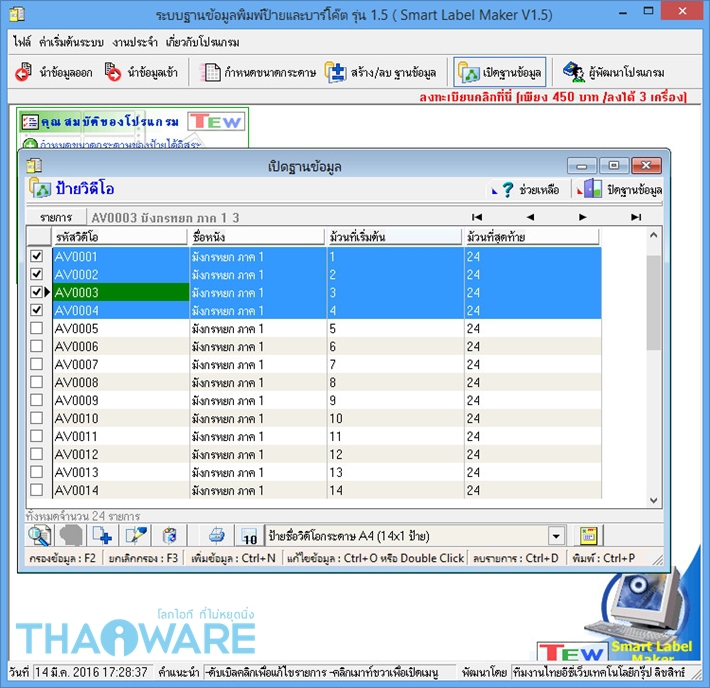Viewport: 710px width, 688px height.
Task: Click the red registration link (ลงทะเบียนคลิกที่นี่)
Action: [553, 96]
